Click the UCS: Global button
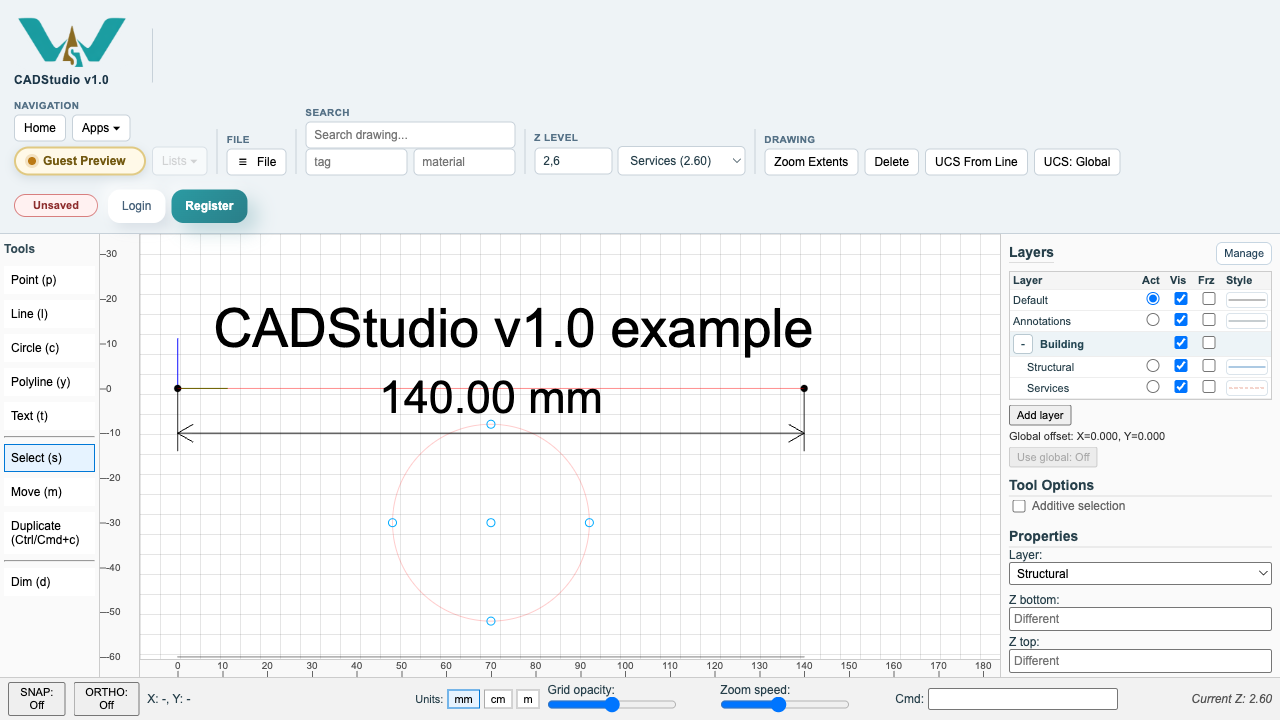This screenshot has height=720, width=1280. [x=1077, y=162]
